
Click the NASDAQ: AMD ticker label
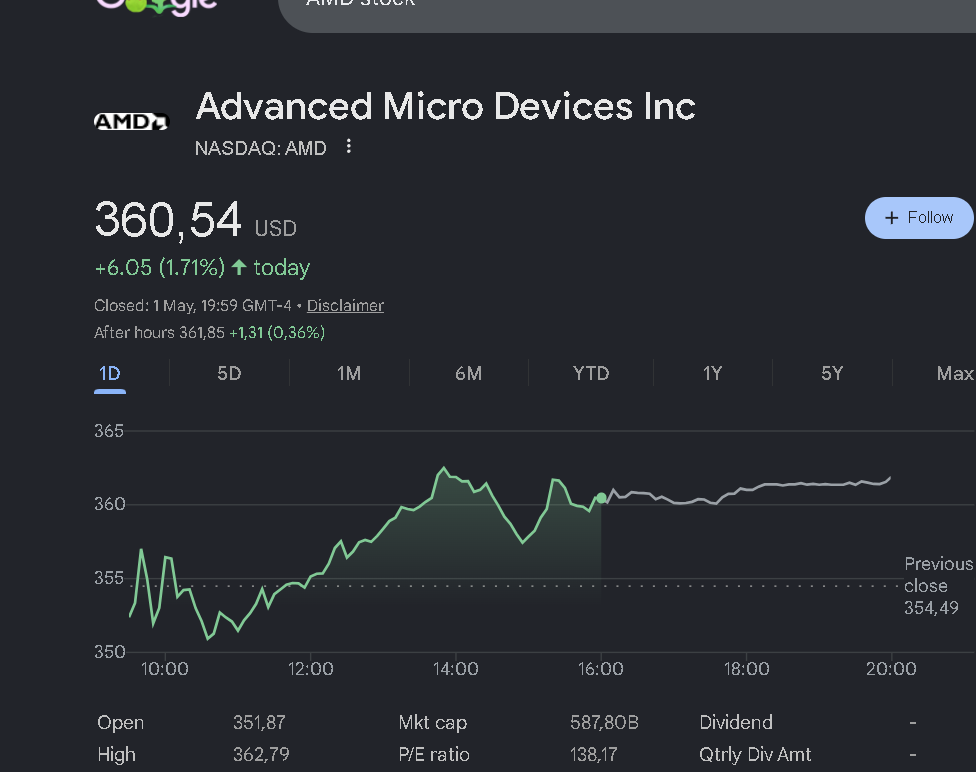260,148
